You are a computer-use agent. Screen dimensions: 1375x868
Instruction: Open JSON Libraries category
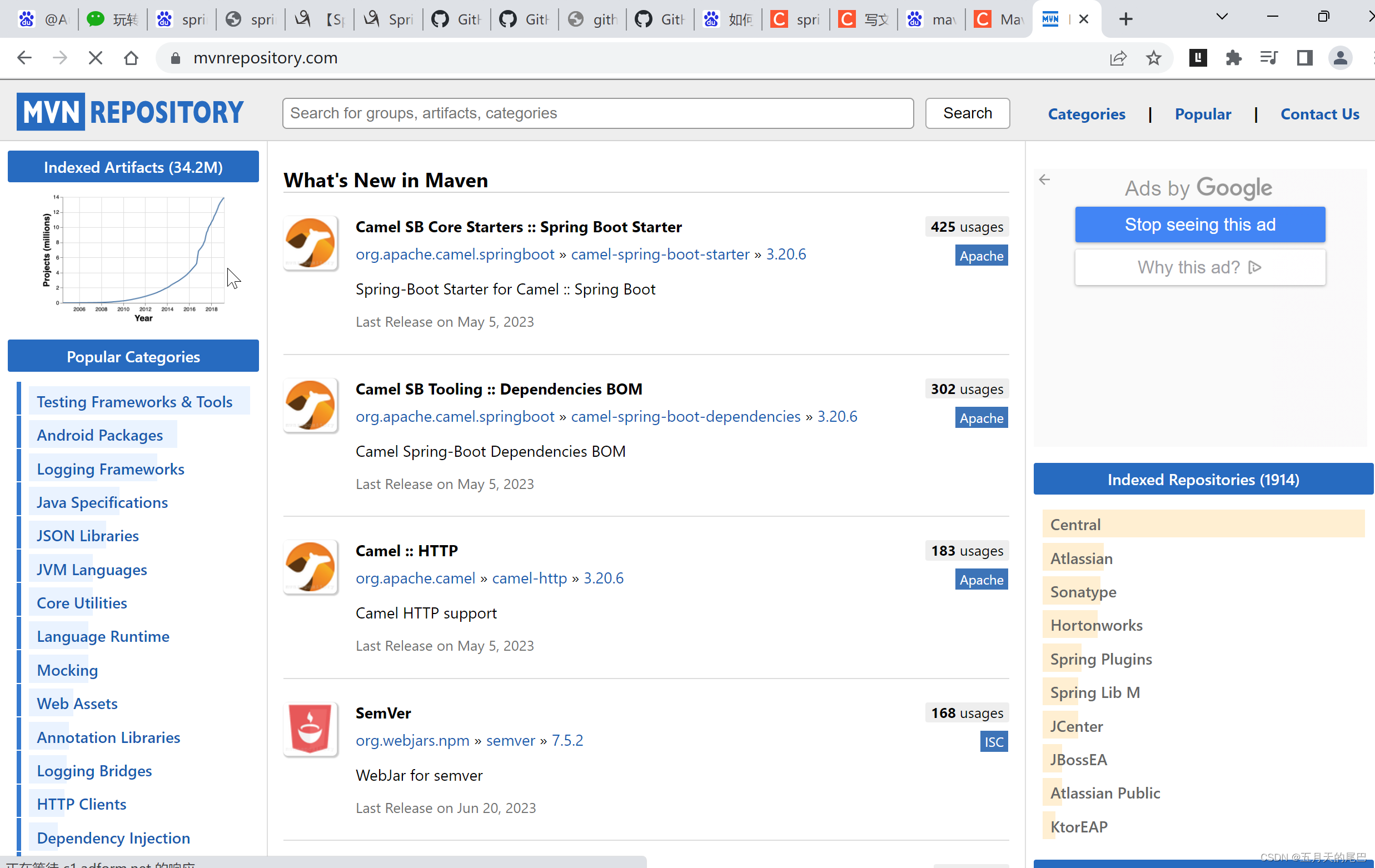[88, 536]
